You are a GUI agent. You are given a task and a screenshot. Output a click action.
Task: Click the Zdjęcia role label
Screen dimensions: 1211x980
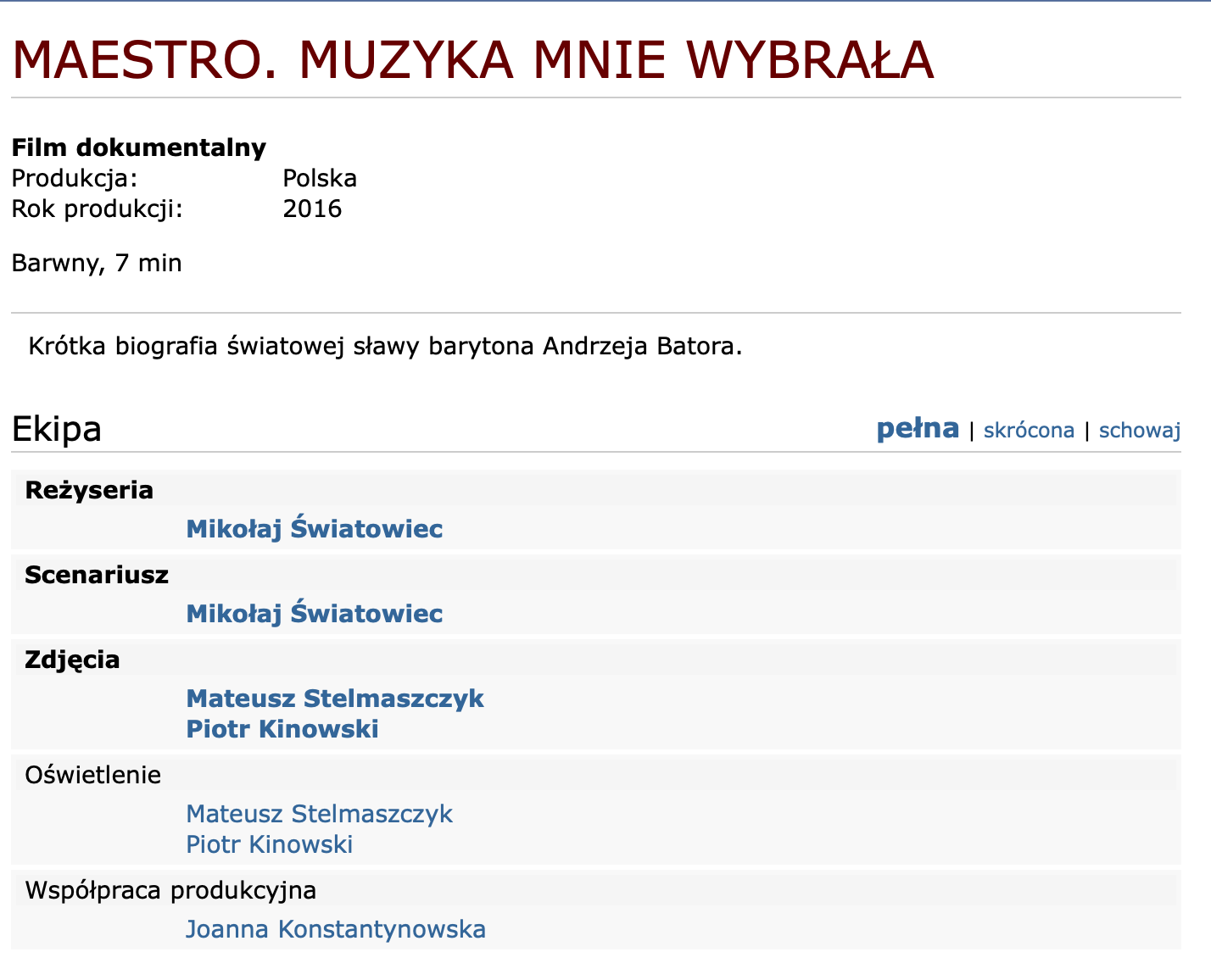[x=72, y=660]
